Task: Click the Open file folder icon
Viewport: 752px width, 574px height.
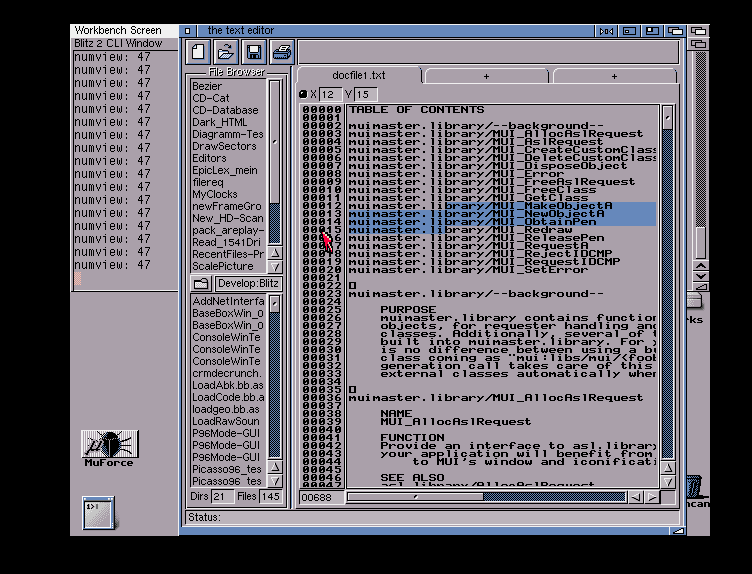Action: pyautogui.click(x=226, y=52)
